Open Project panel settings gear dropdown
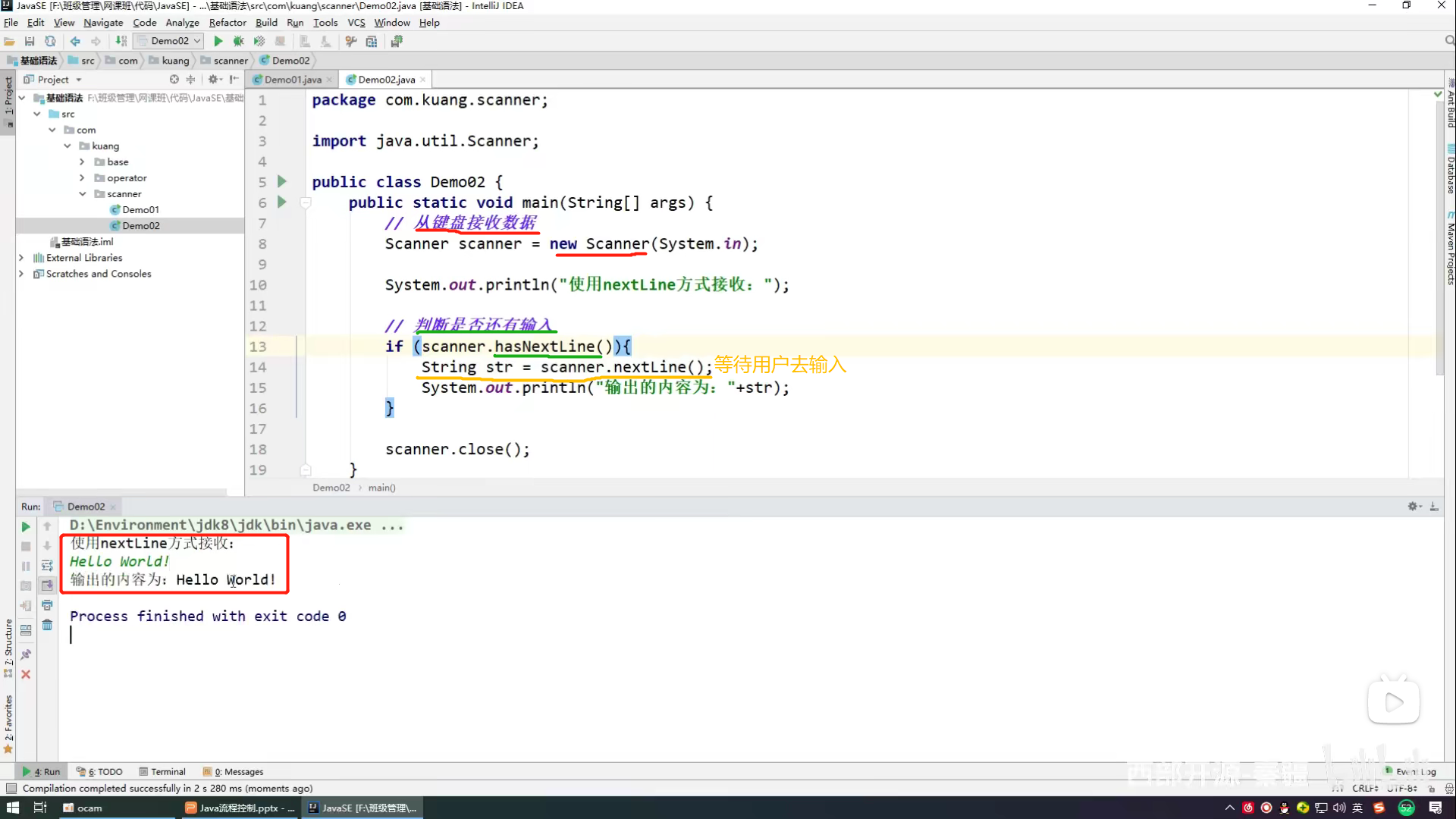 tap(215, 80)
